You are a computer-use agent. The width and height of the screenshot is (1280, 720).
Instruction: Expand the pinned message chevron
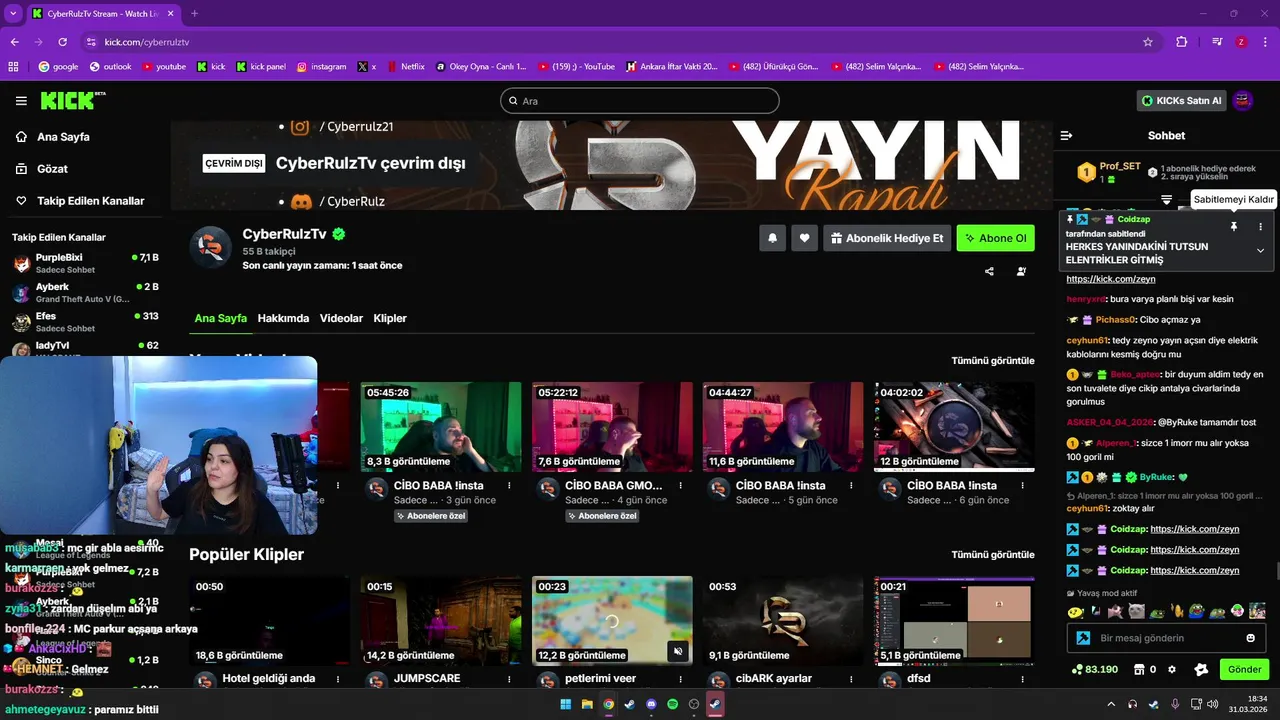(x=1260, y=250)
